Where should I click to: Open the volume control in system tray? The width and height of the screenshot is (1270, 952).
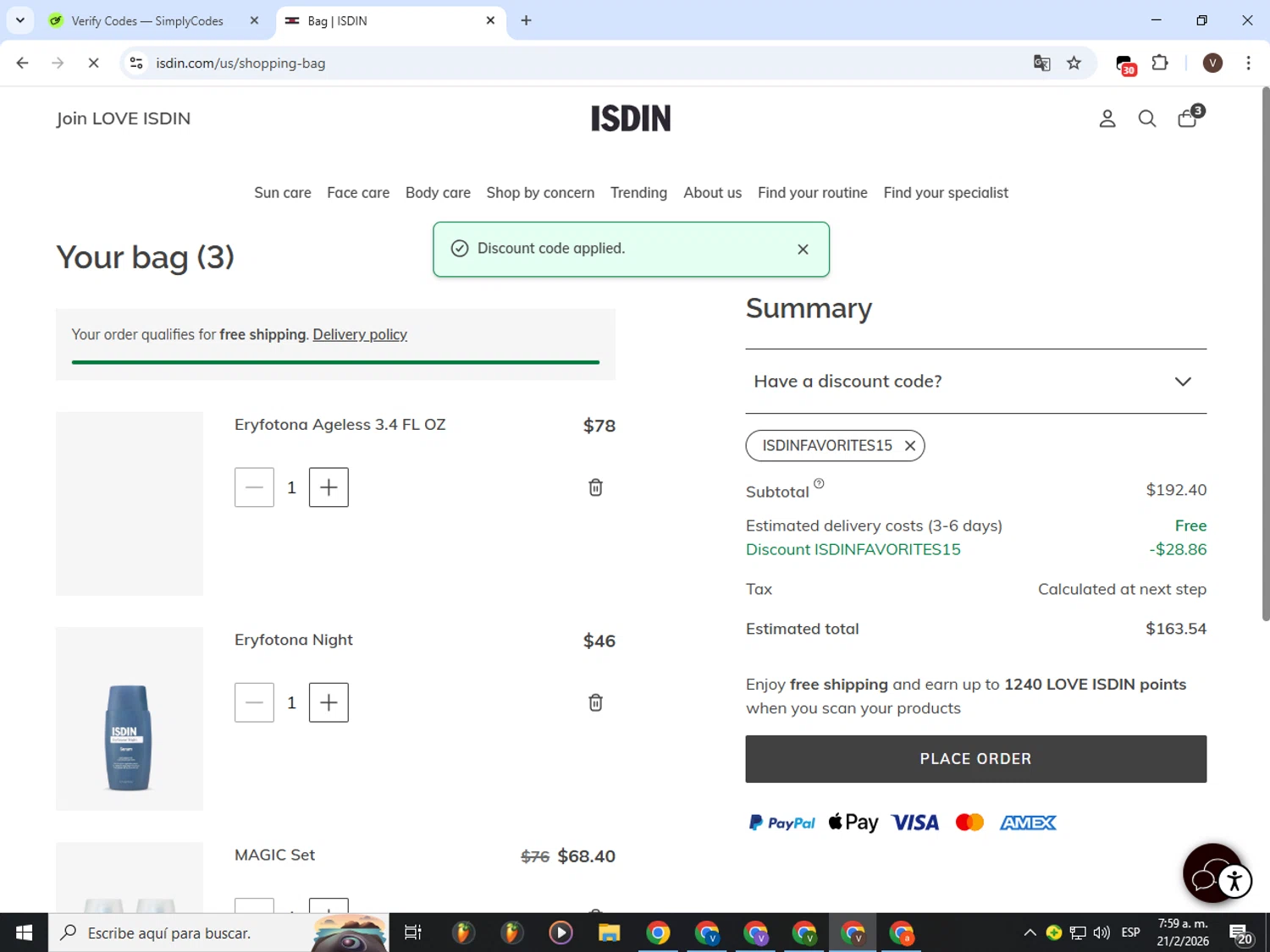coord(1102,933)
